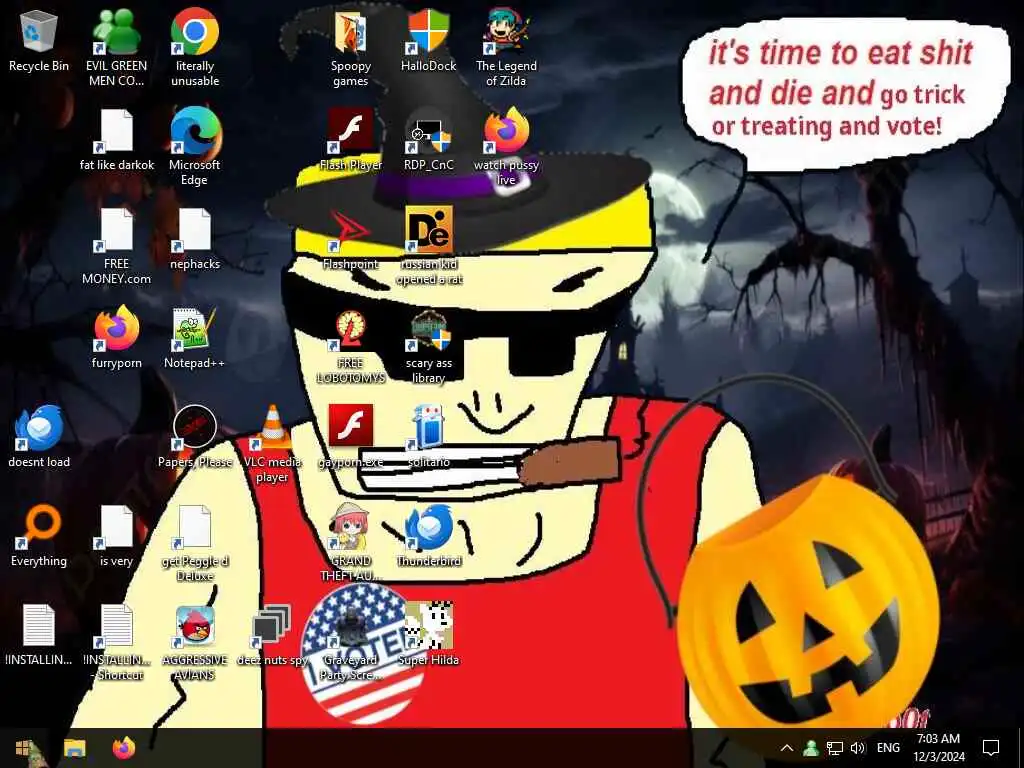Launch Firefox from the taskbar

[123, 748]
